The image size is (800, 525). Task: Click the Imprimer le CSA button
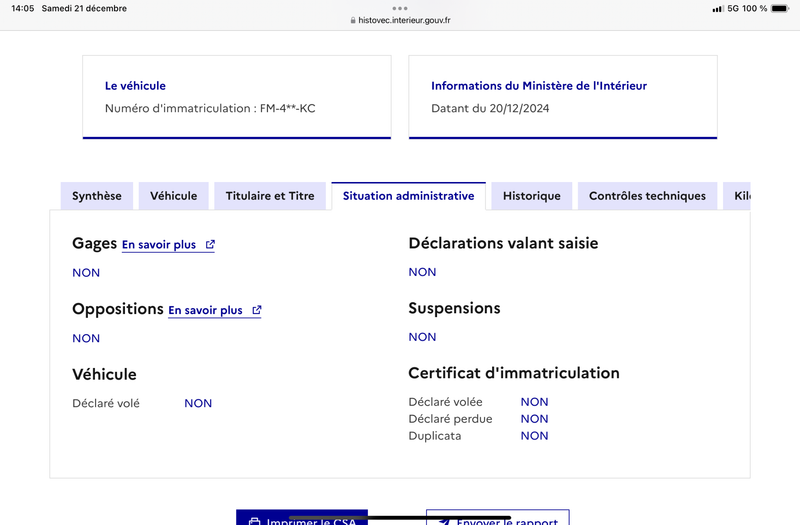tap(302, 517)
